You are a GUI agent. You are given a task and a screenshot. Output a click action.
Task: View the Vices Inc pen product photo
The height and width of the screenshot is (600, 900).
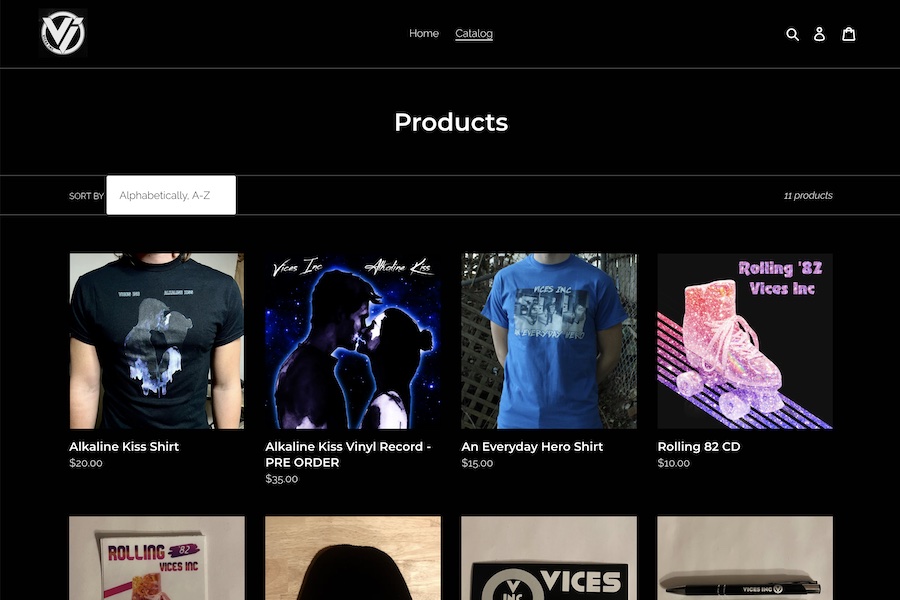(x=744, y=557)
